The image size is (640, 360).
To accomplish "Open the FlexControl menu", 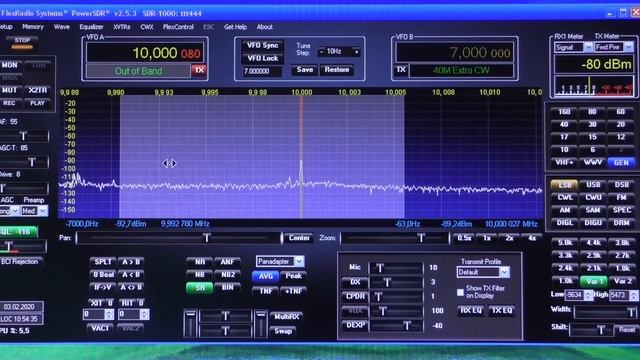I will (178, 27).
